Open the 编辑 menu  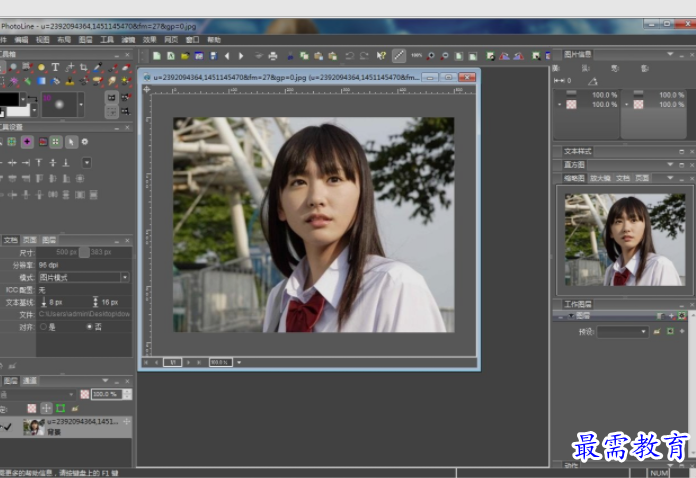(x=21, y=40)
